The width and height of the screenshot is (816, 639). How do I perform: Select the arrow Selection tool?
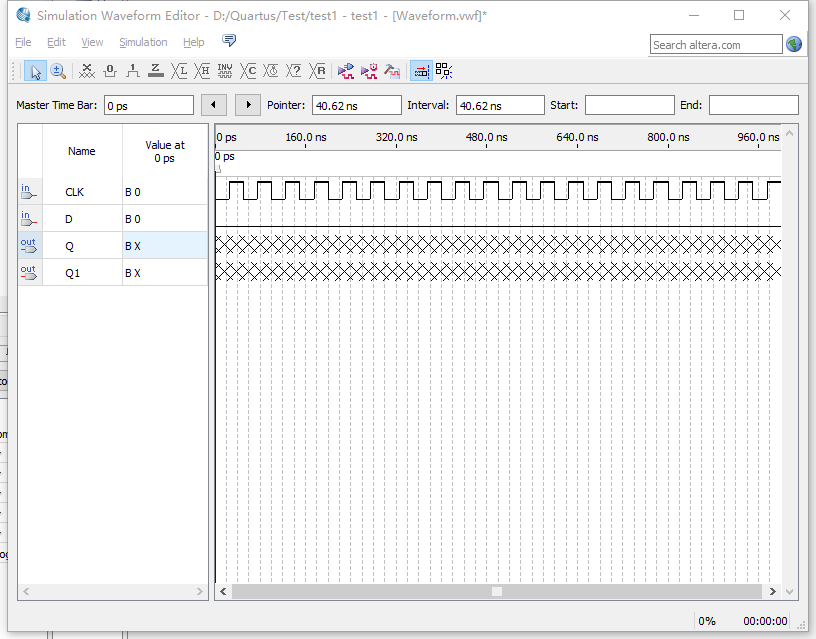[35, 71]
